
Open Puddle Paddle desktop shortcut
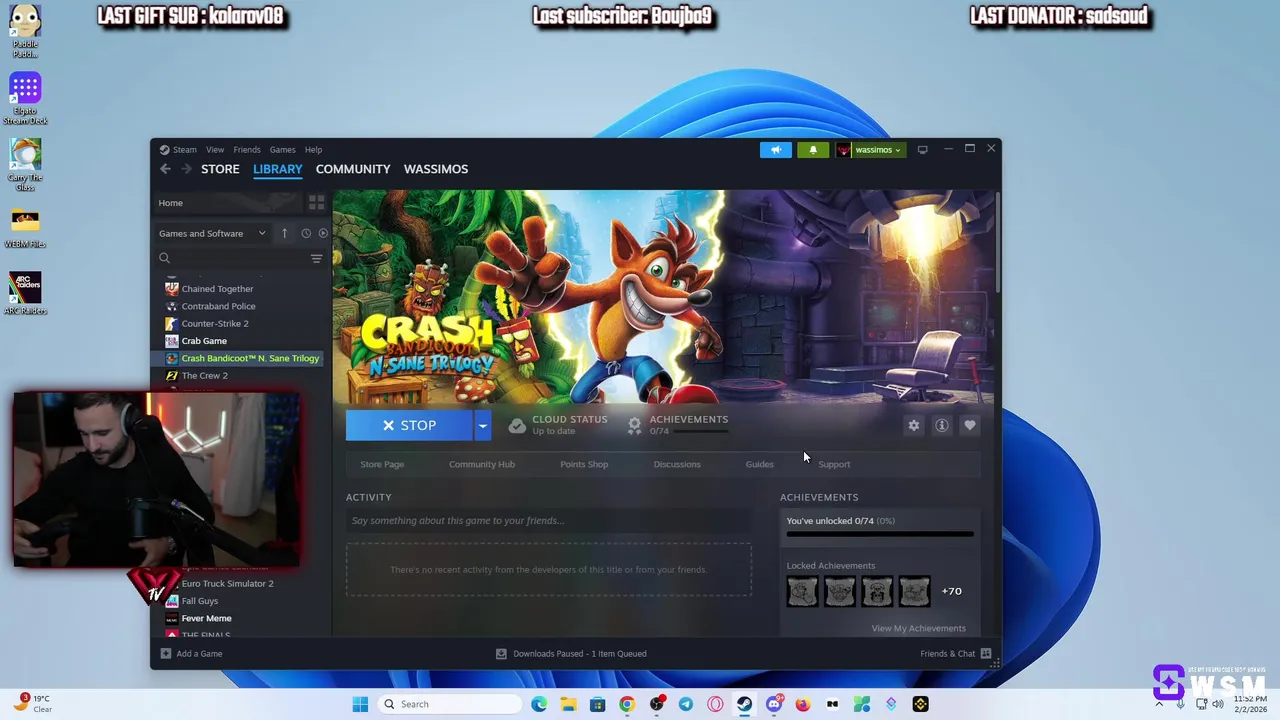click(x=25, y=31)
